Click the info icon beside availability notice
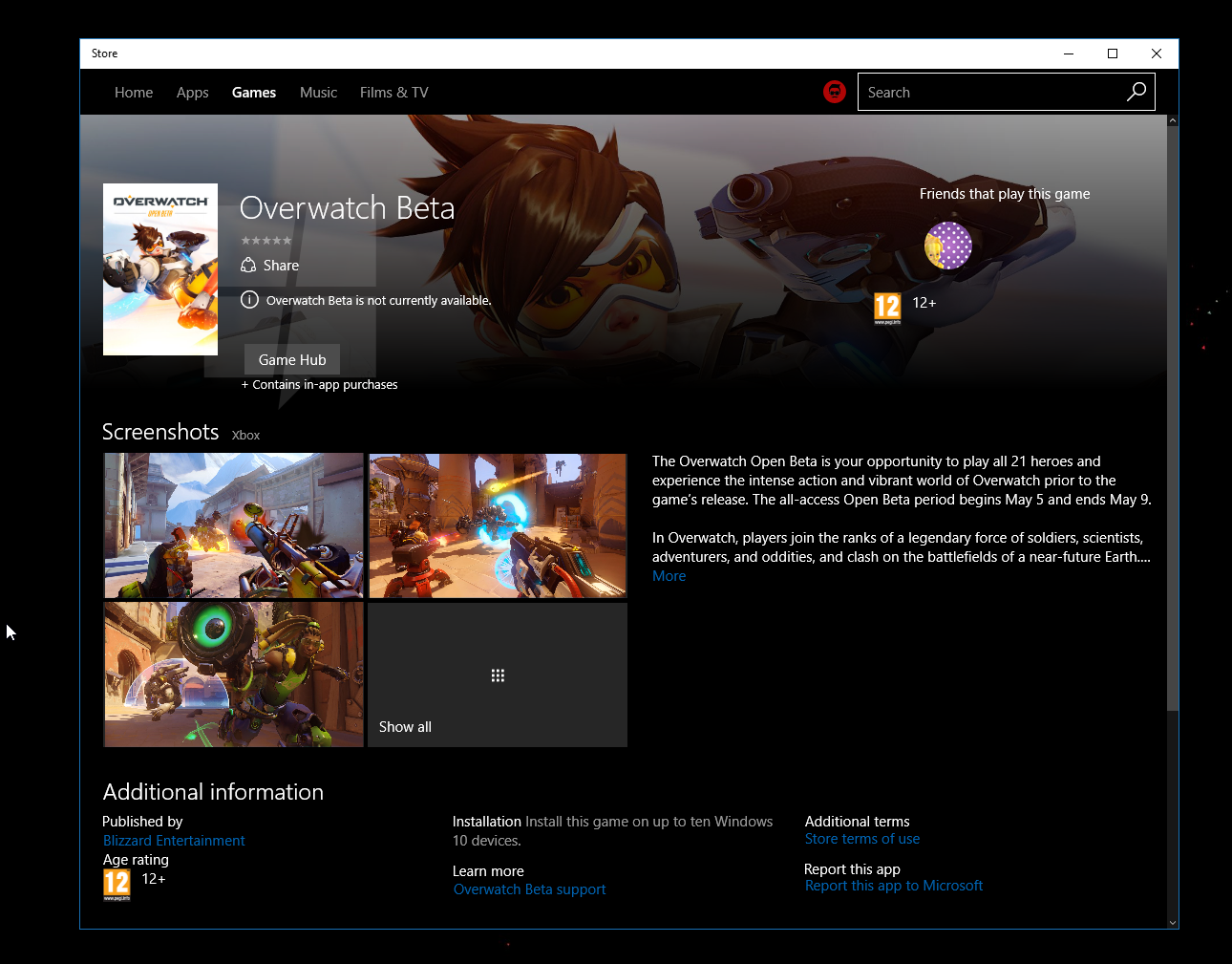 [249, 300]
